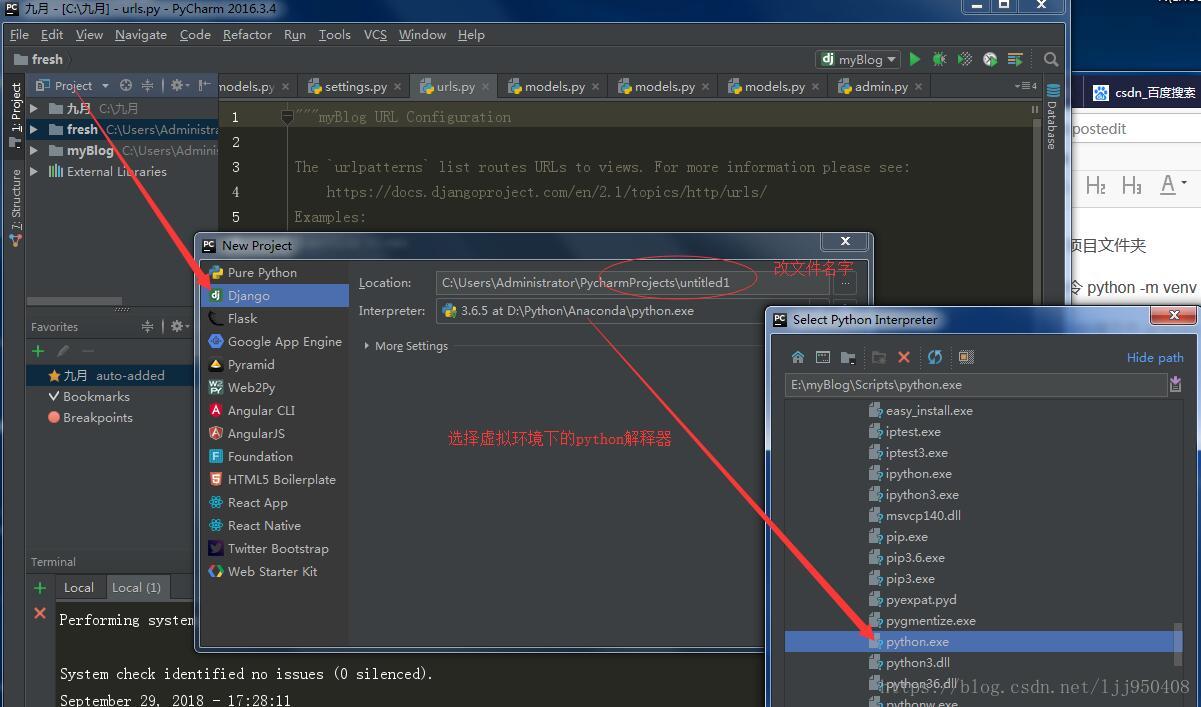Open the myBlog run configuration dropdown
This screenshot has width=1201, height=707.
click(x=859, y=59)
